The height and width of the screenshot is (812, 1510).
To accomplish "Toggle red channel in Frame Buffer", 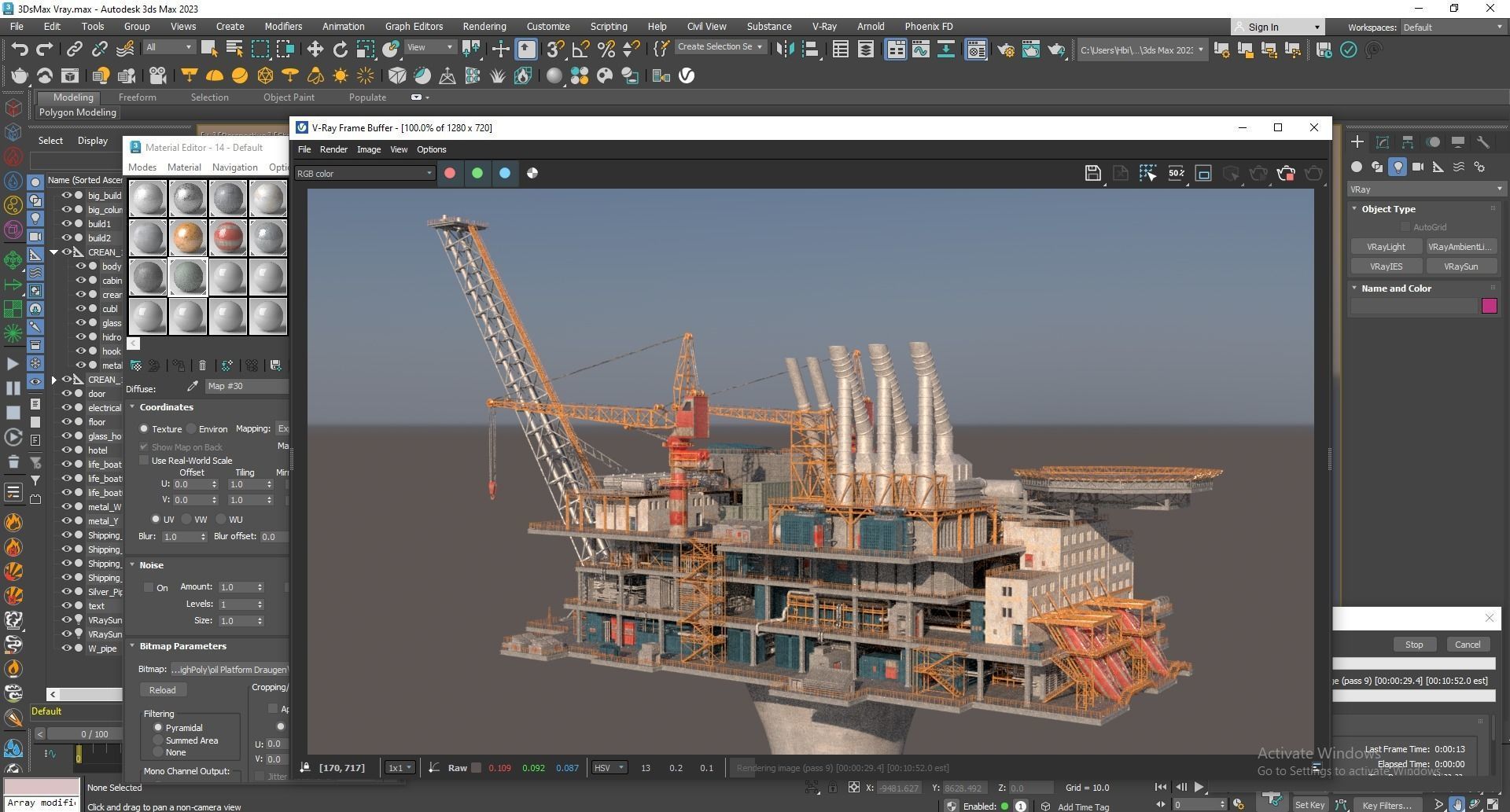I will [x=450, y=173].
